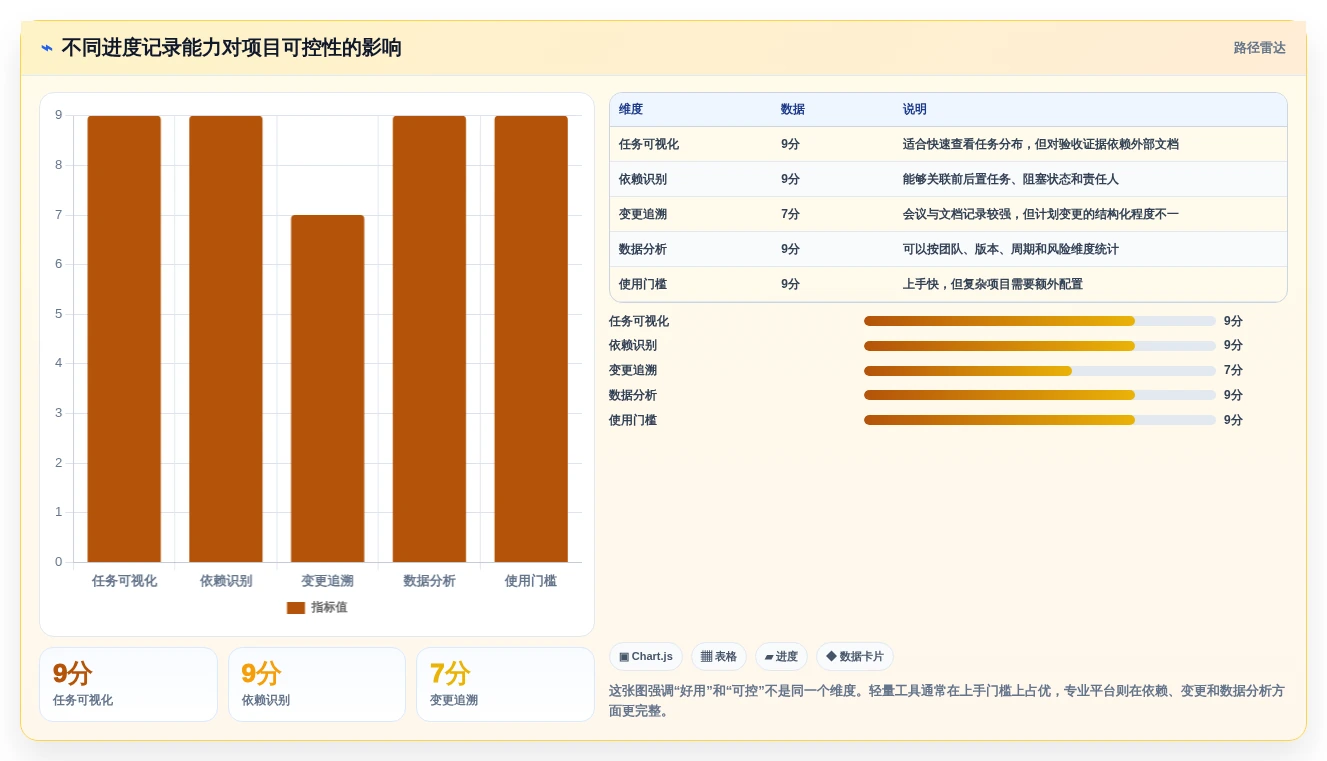This screenshot has height=761, width=1327.
Task: Select the 进度 chip
Action: coord(781,657)
